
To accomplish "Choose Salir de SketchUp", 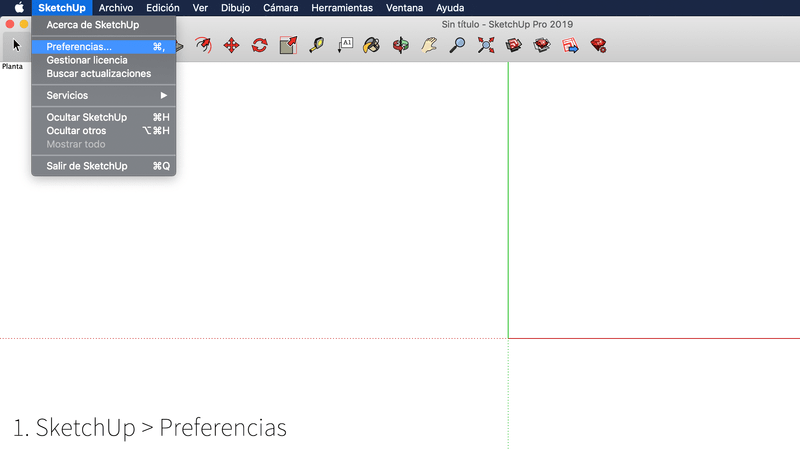I will coord(104,166).
